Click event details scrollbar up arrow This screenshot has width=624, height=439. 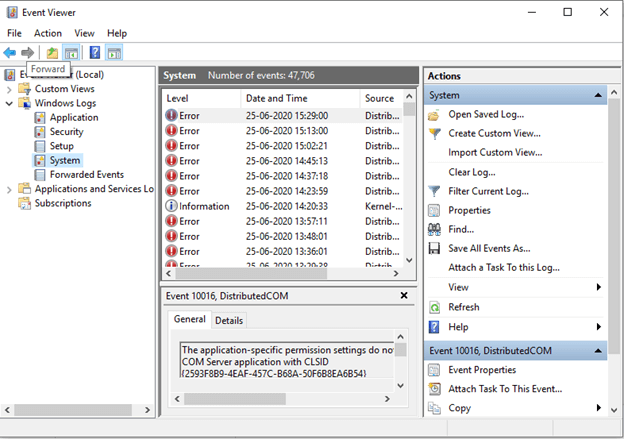pyautogui.click(x=401, y=336)
